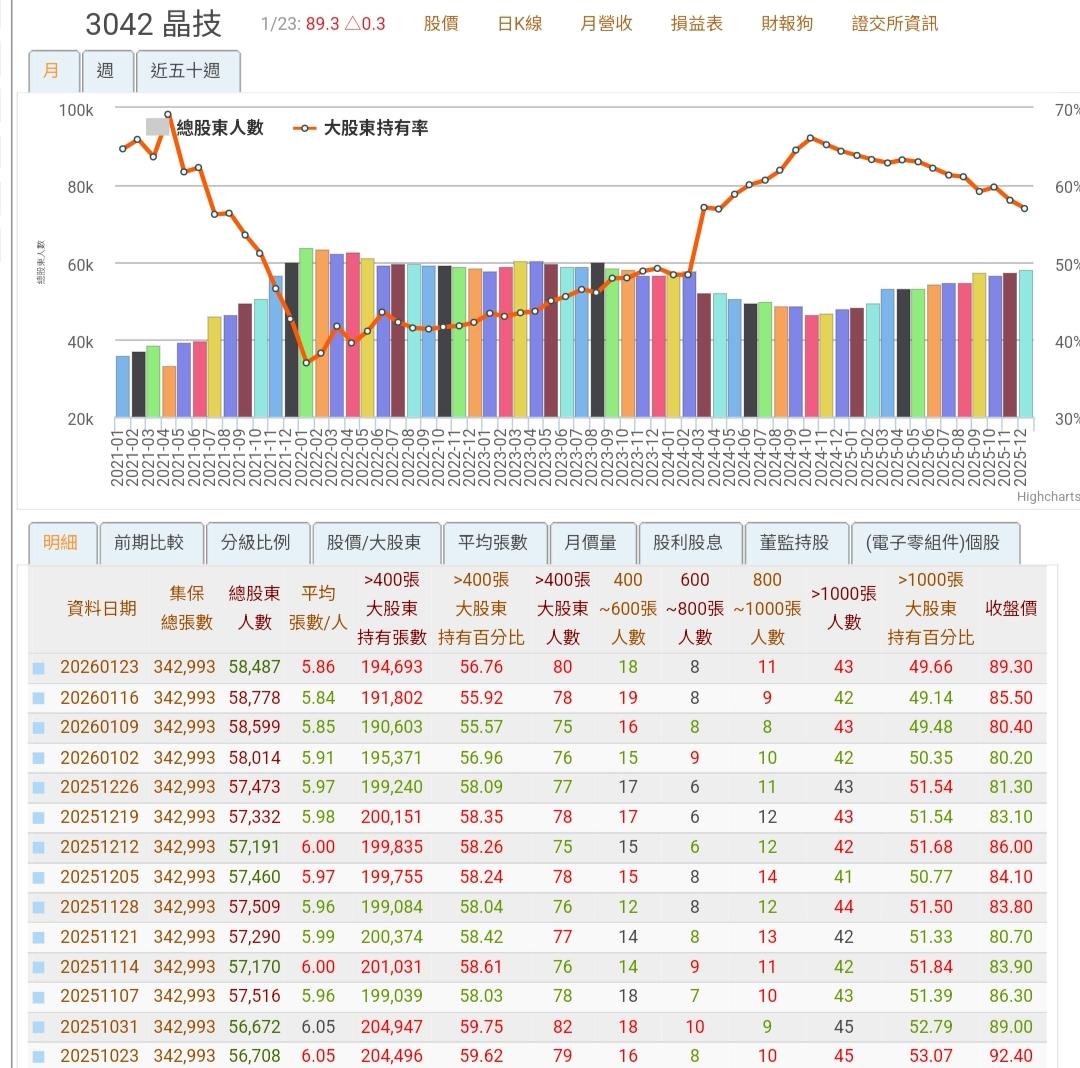Screen dimensions: 1080x1068
Task: Open the 日K線 chart link
Action: (521, 24)
